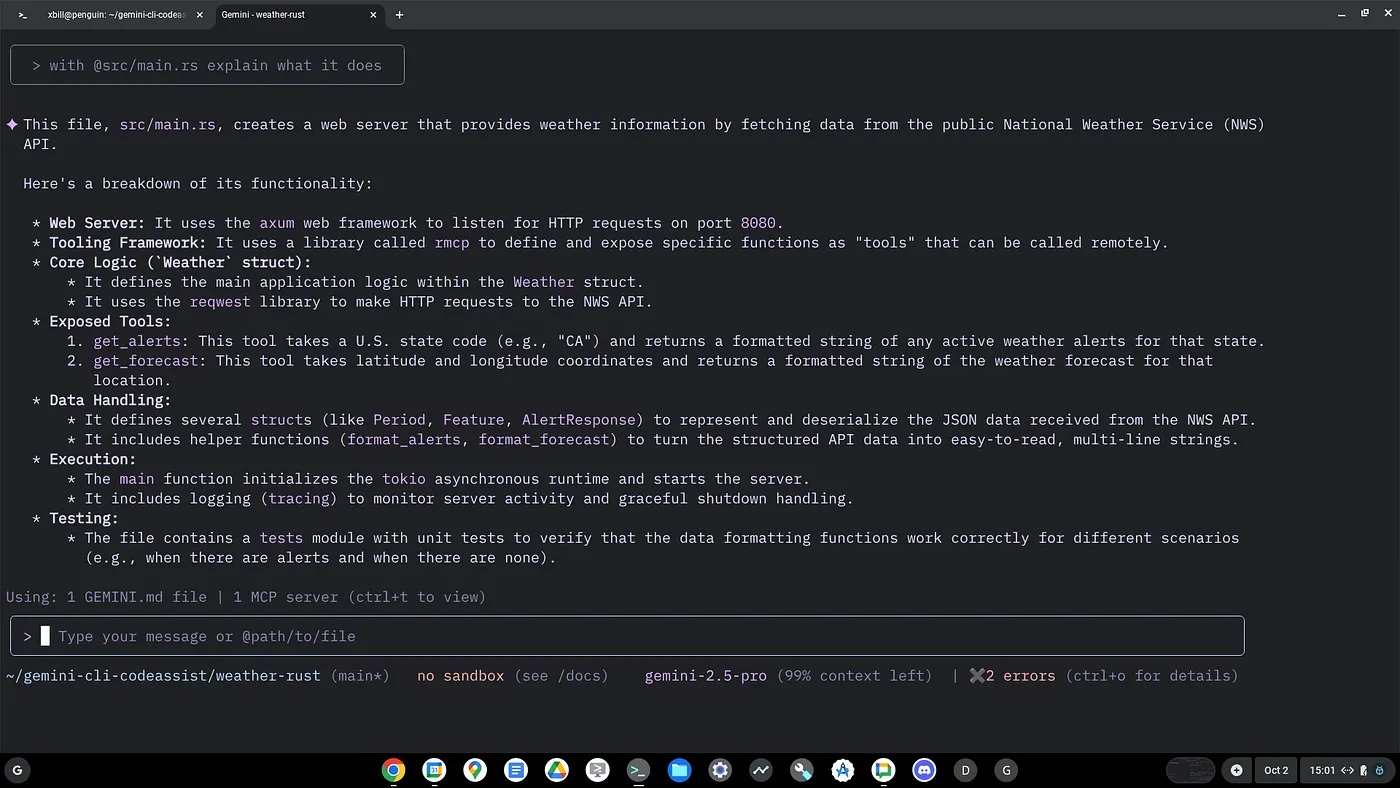
Task: Open Google Docs from the shelf
Action: (x=516, y=770)
